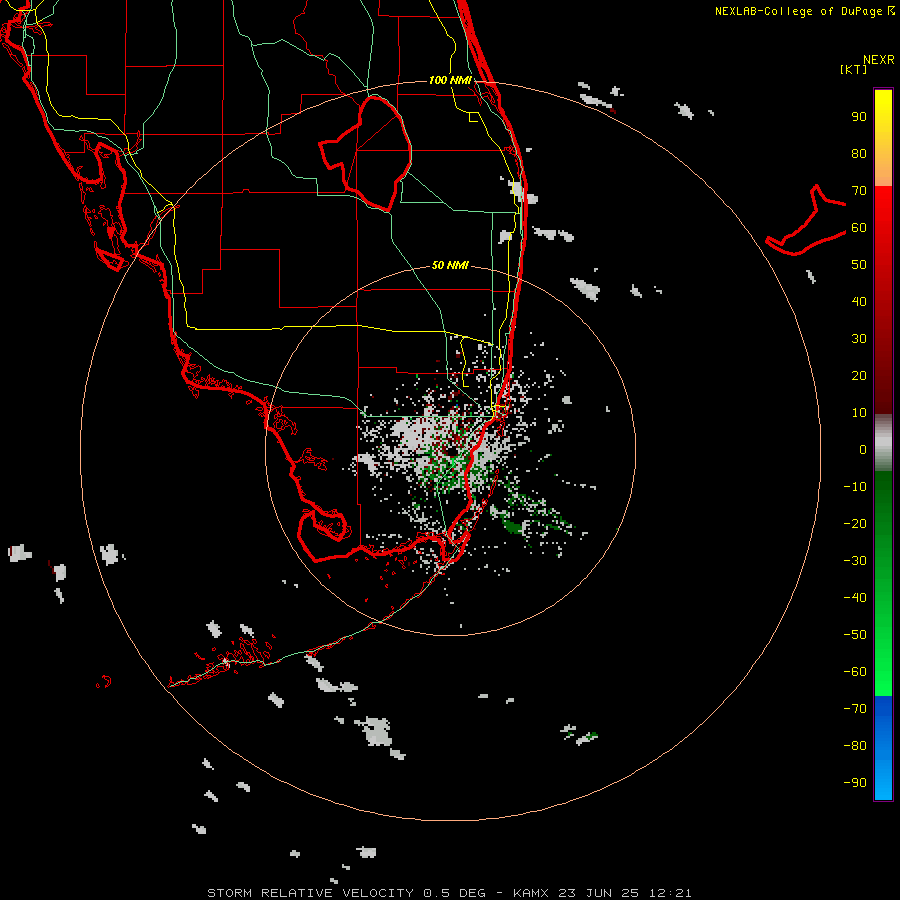Click the "-20" value on the velocity legend
The width and height of the screenshot is (900, 900).
855,524
